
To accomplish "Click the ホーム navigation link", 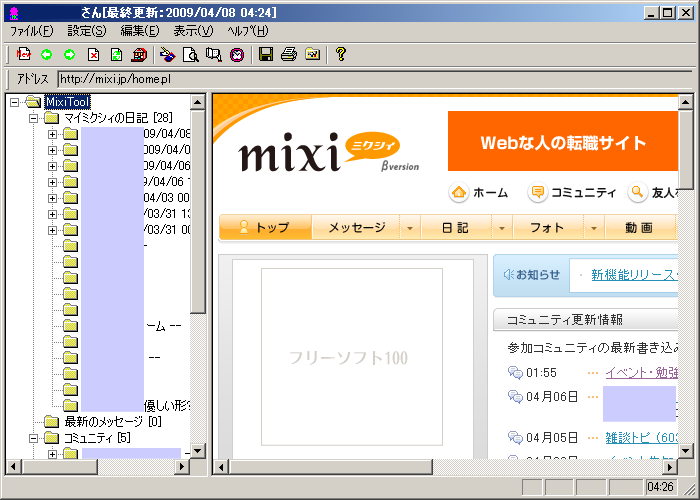I will click(x=490, y=193).
